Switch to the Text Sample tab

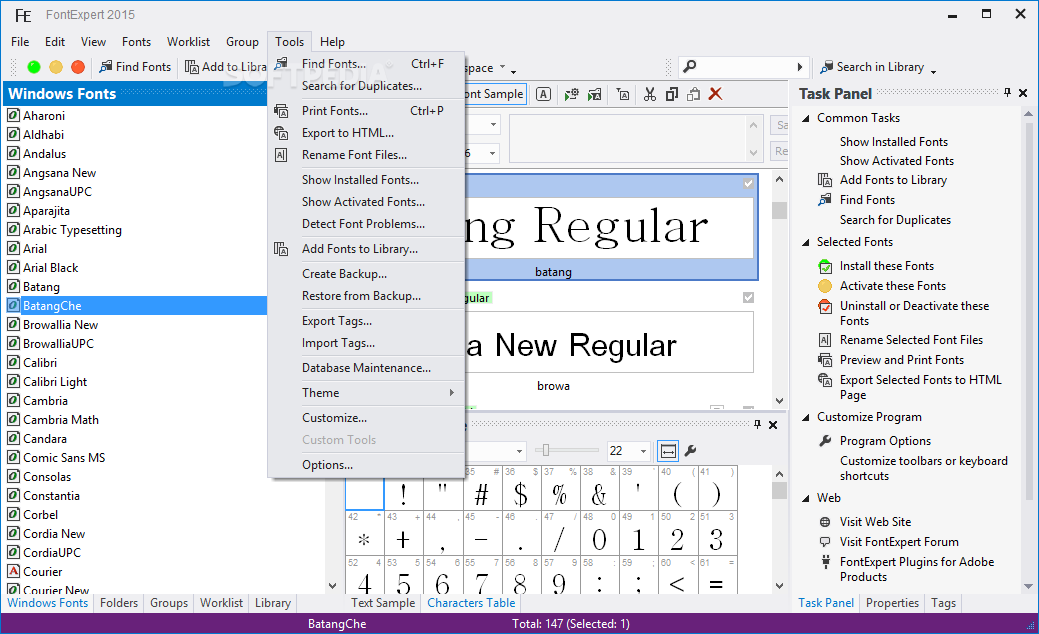click(x=383, y=603)
